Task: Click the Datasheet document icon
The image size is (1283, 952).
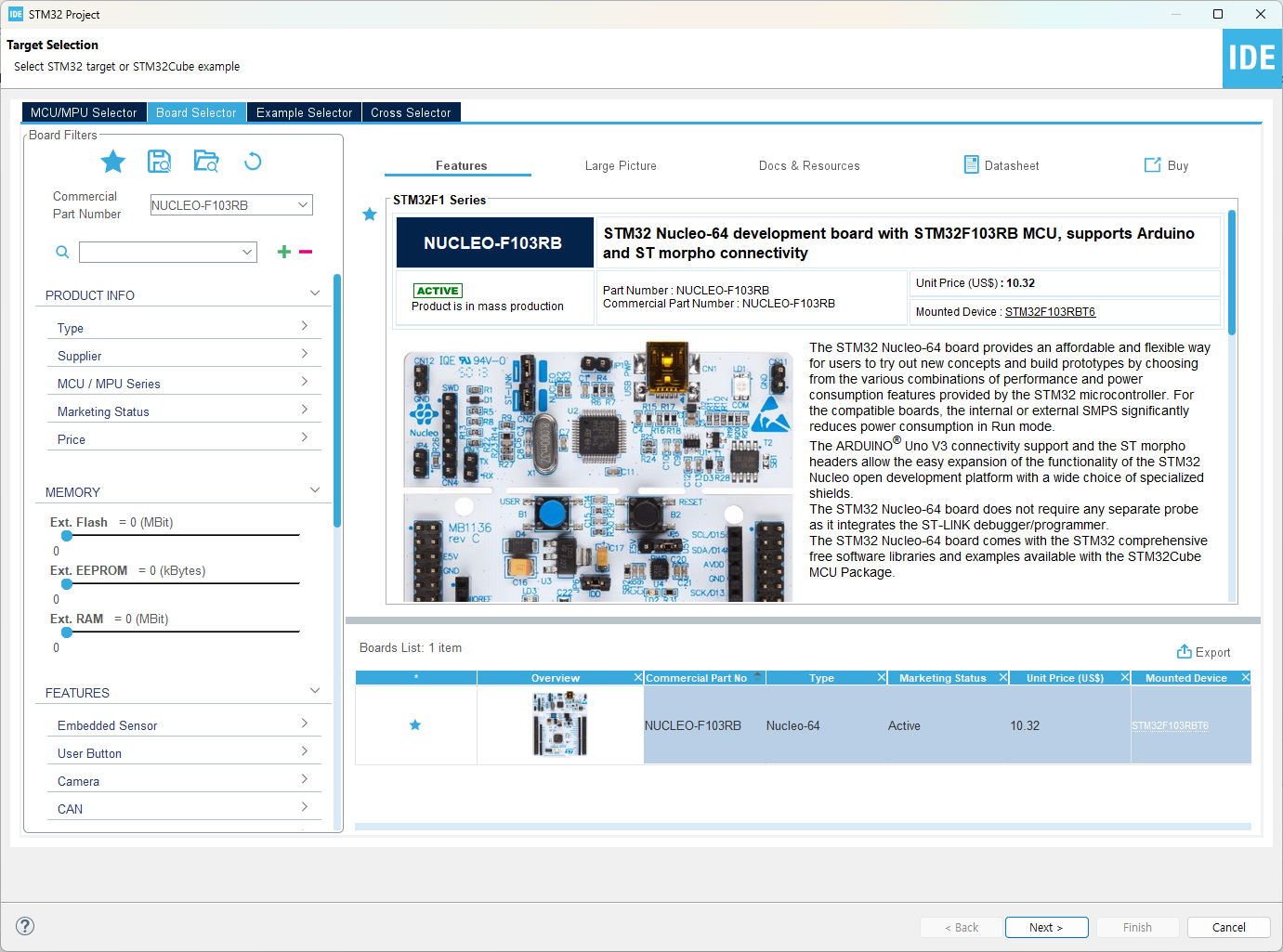Action: coord(971,164)
